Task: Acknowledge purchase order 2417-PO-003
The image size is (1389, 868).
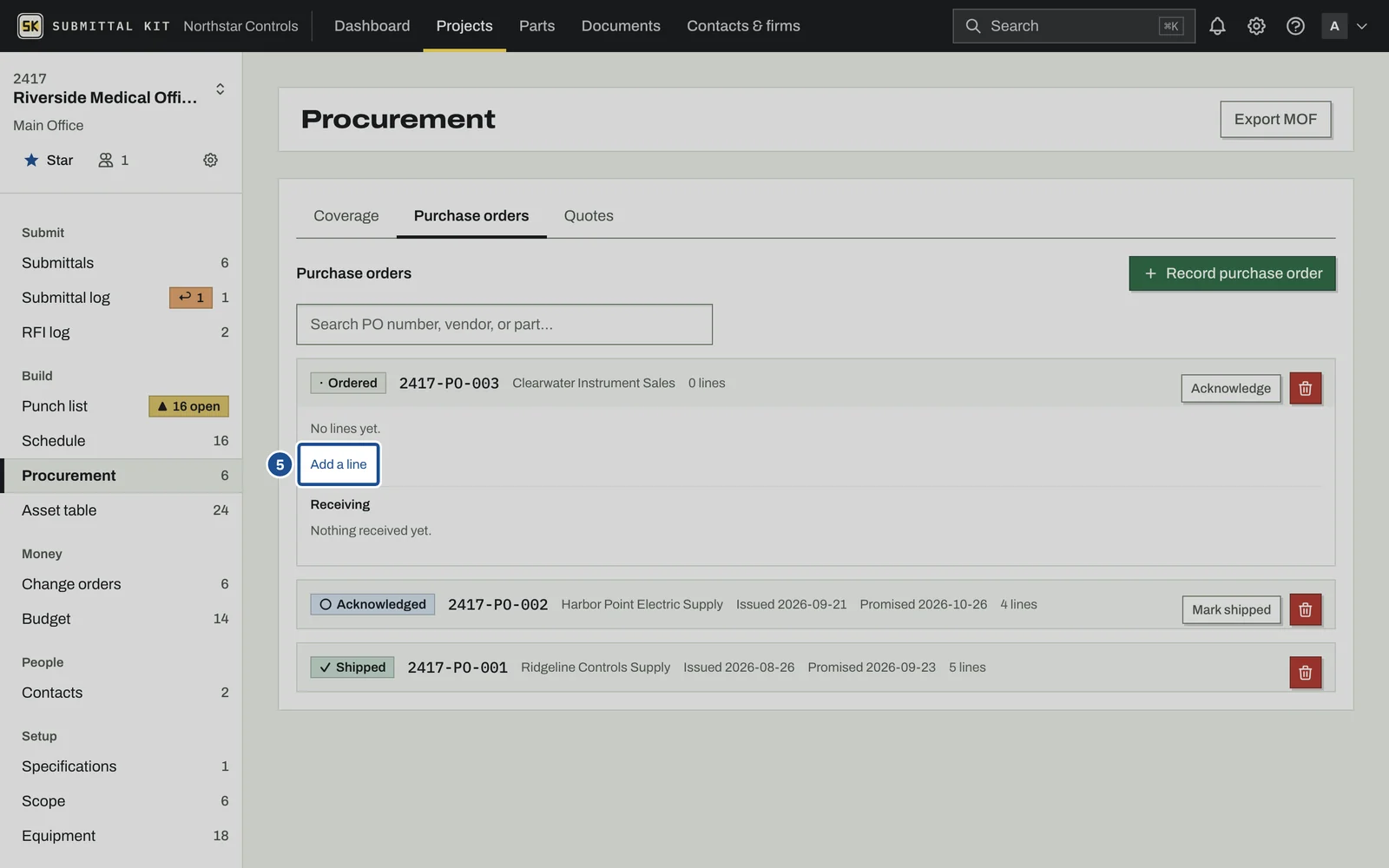Action: point(1230,388)
